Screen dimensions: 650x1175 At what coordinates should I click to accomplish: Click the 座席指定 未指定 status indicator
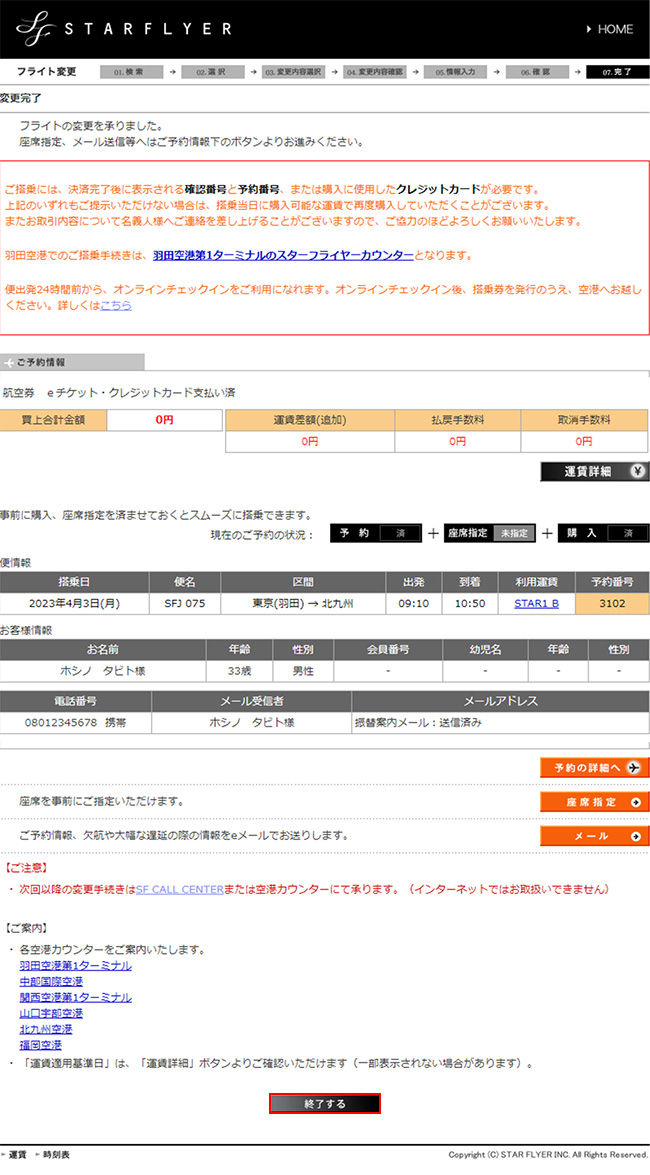coord(490,533)
